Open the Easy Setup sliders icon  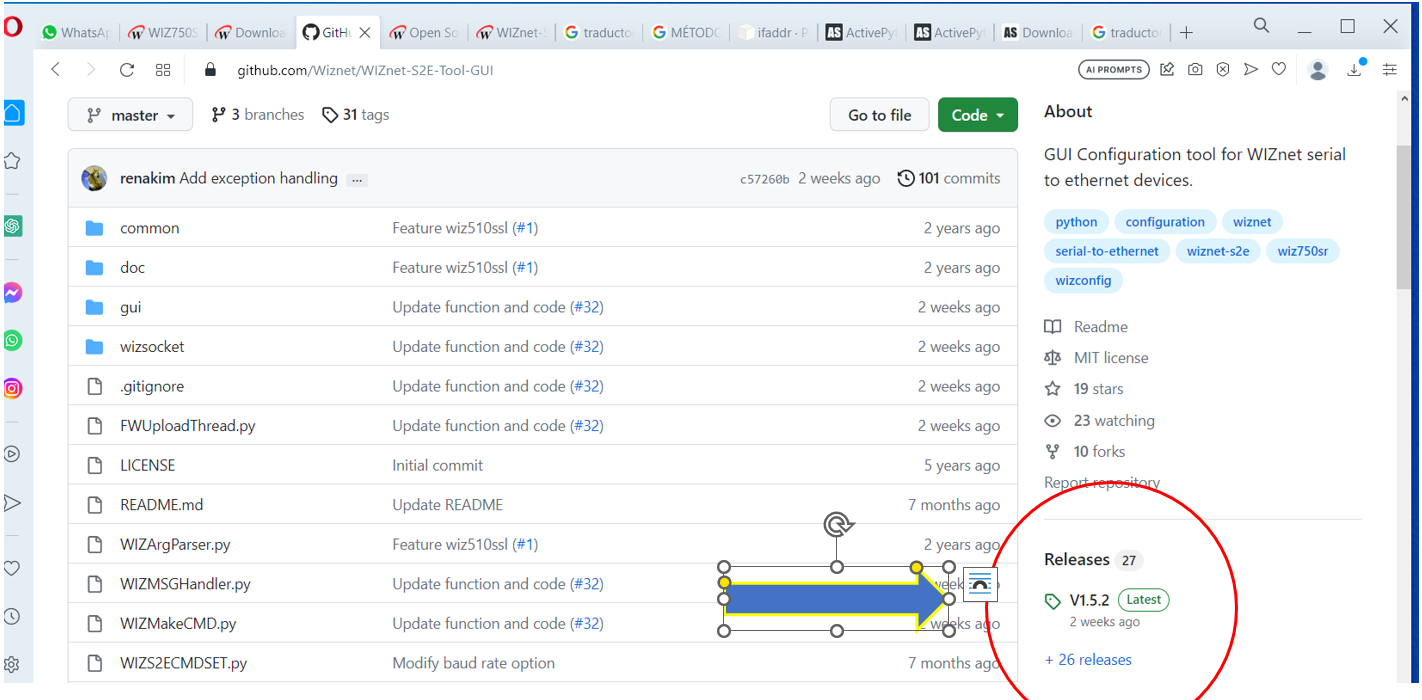click(x=1390, y=70)
